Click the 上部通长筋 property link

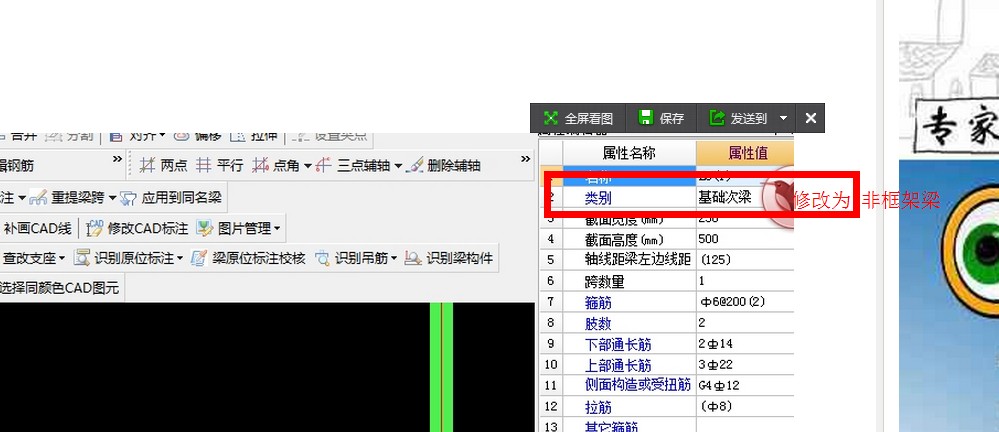pos(618,366)
